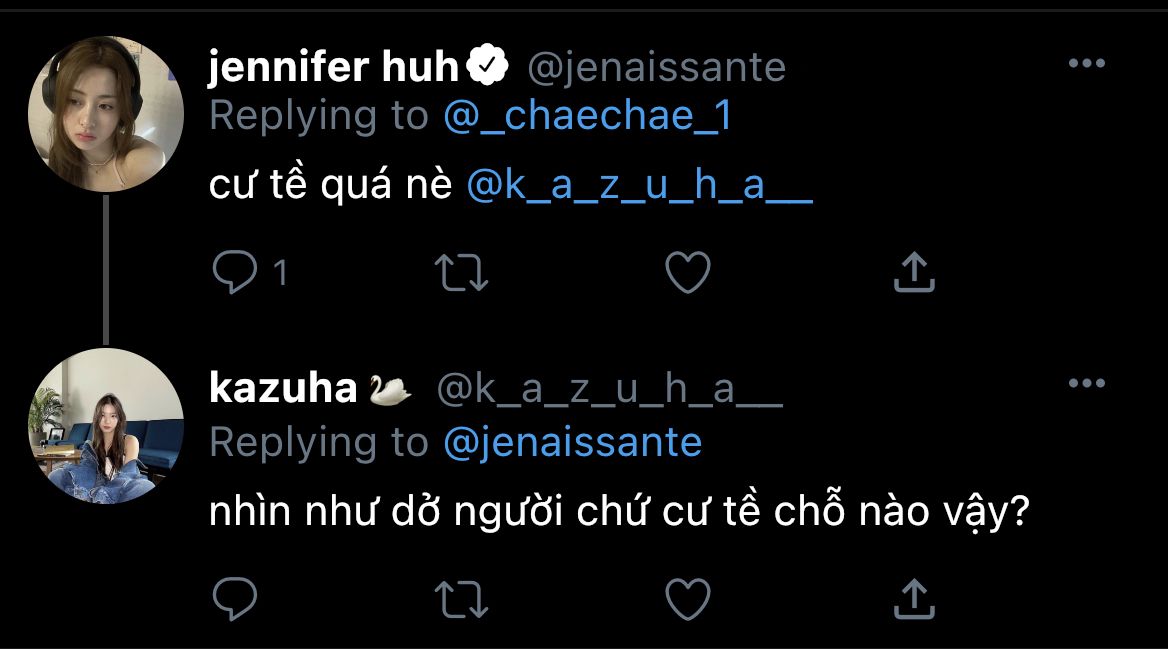Click the gray @jenaissante handle beside jennifer huh

pyautogui.click(x=656, y=67)
